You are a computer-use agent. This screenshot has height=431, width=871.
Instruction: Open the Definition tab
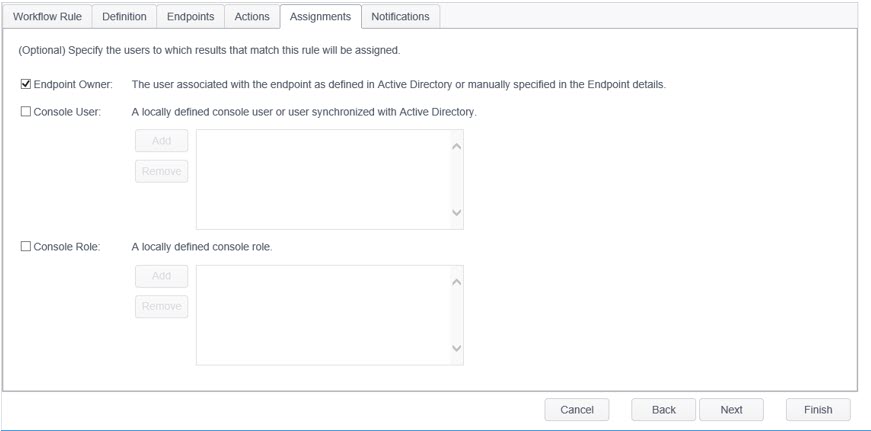point(124,16)
